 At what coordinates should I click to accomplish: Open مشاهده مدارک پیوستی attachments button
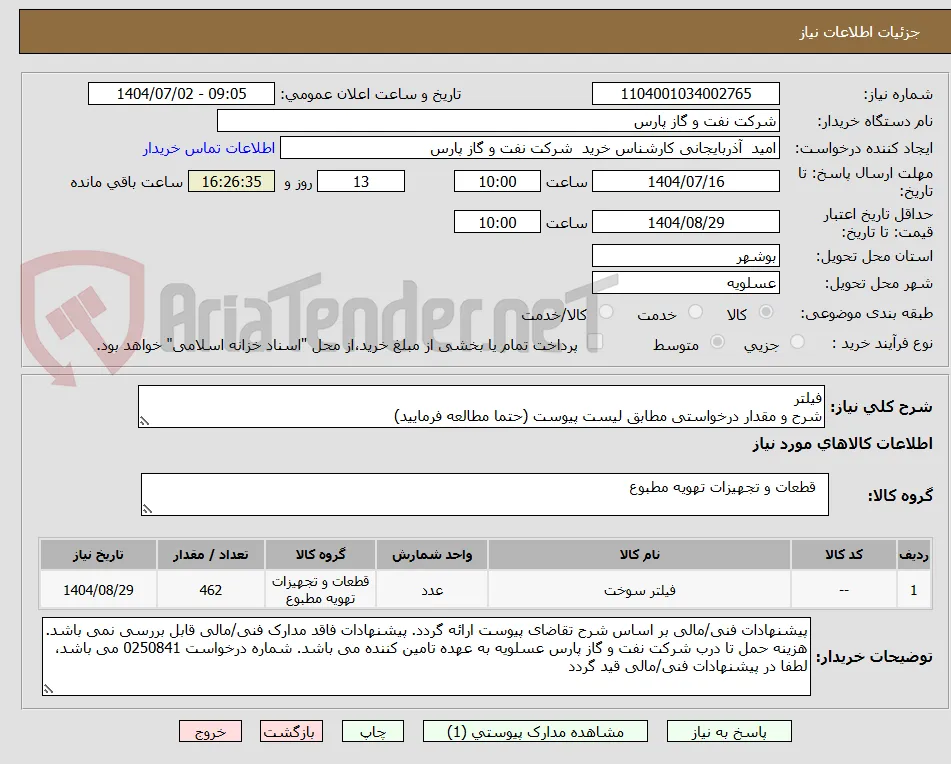[535, 731]
